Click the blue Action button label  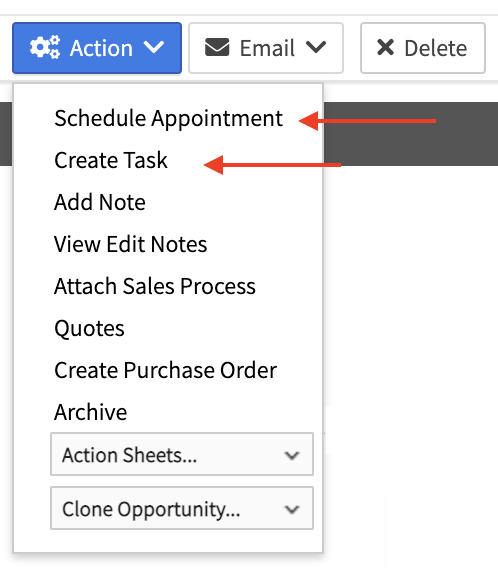click(x=101, y=48)
